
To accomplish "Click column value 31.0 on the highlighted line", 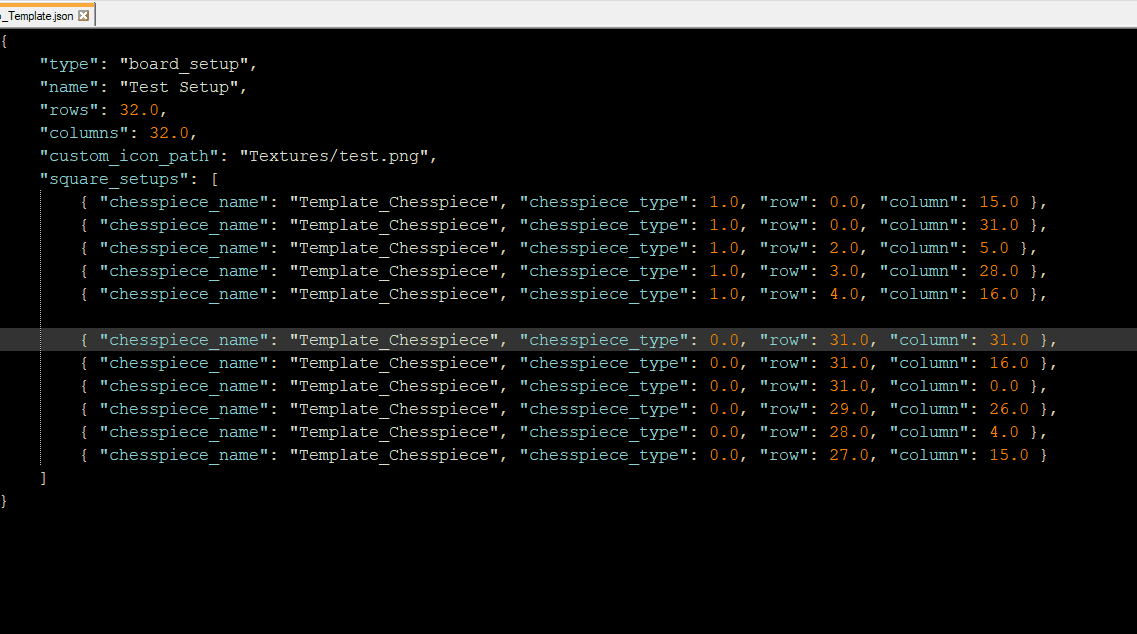I will click(x=1009, y=340).
